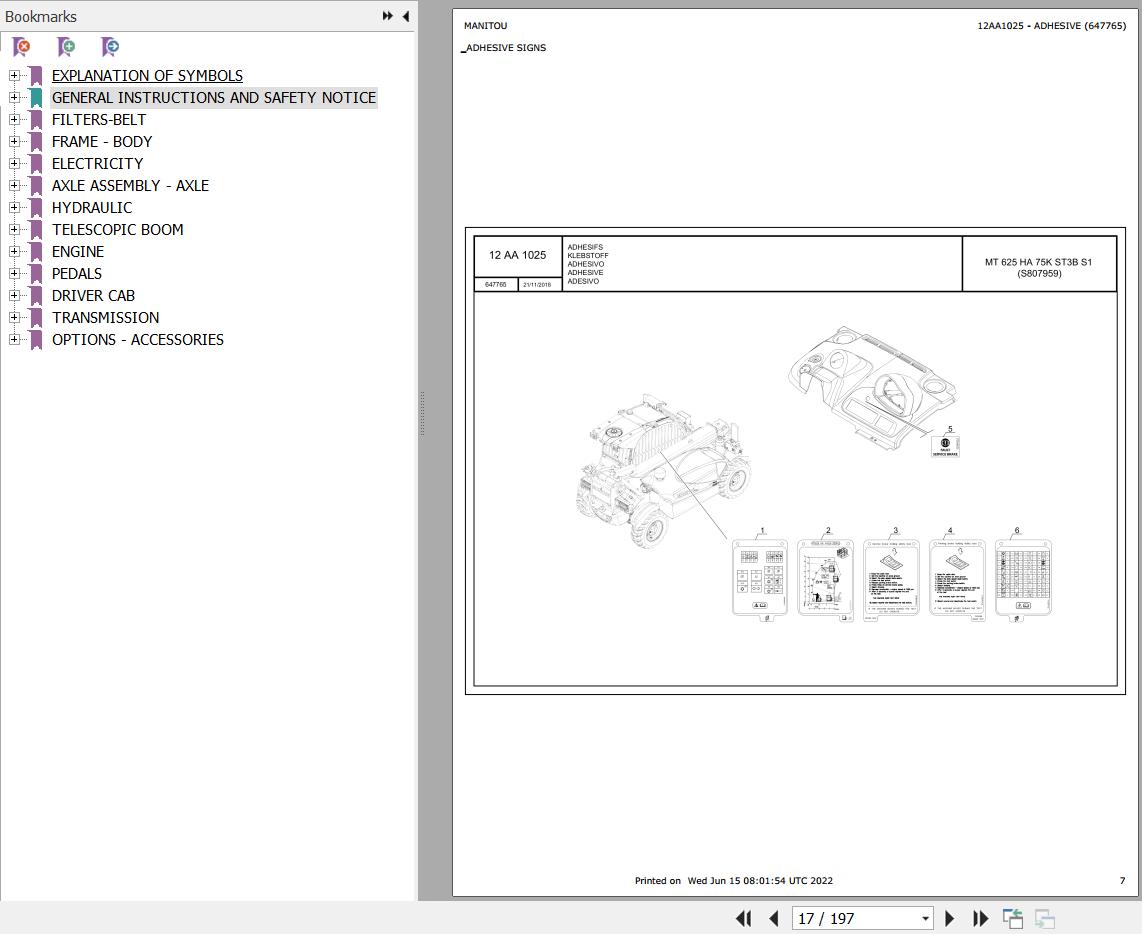Click adhesive sign thumbnail number 6

click(1023, 579)
